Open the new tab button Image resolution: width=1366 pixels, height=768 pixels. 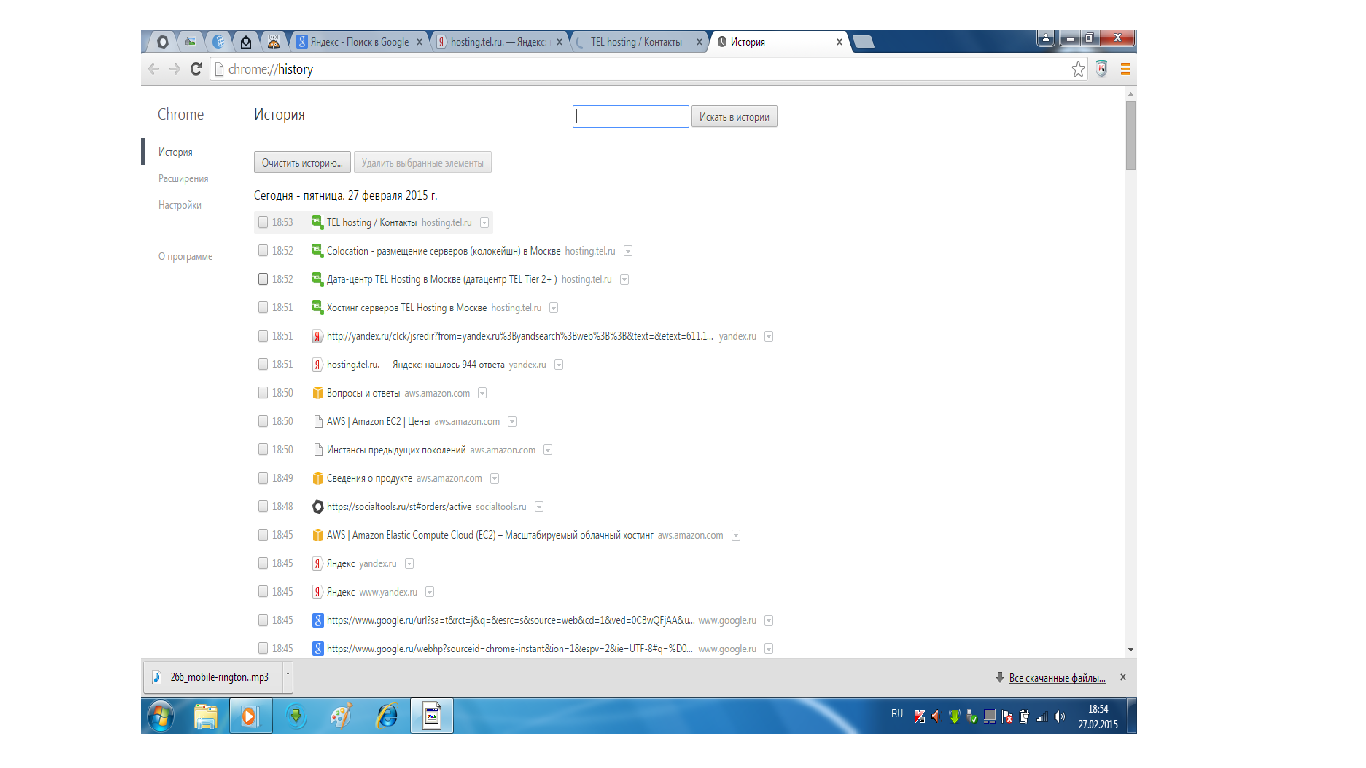[x=863, y=41]
